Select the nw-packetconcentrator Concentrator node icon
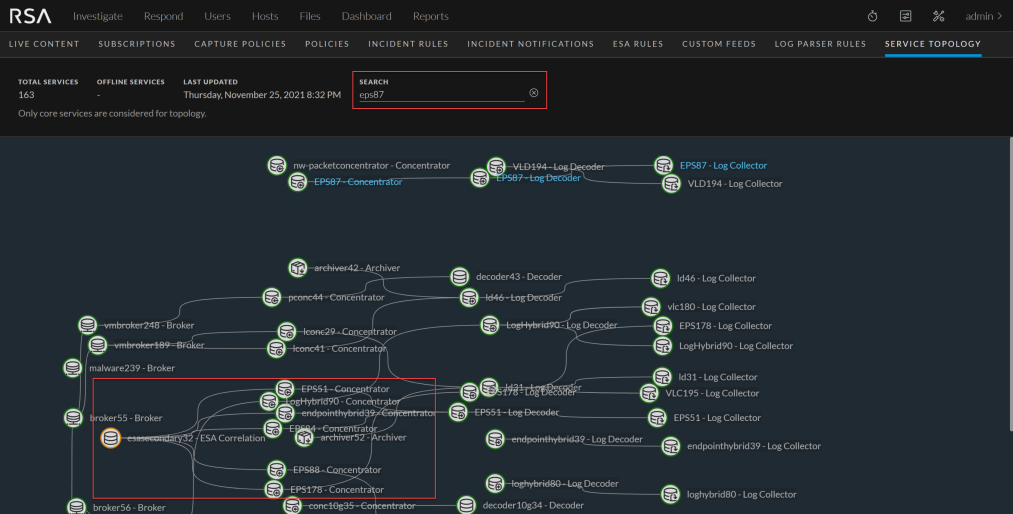The image size is (1013, 514). click(x=277, y=165)
